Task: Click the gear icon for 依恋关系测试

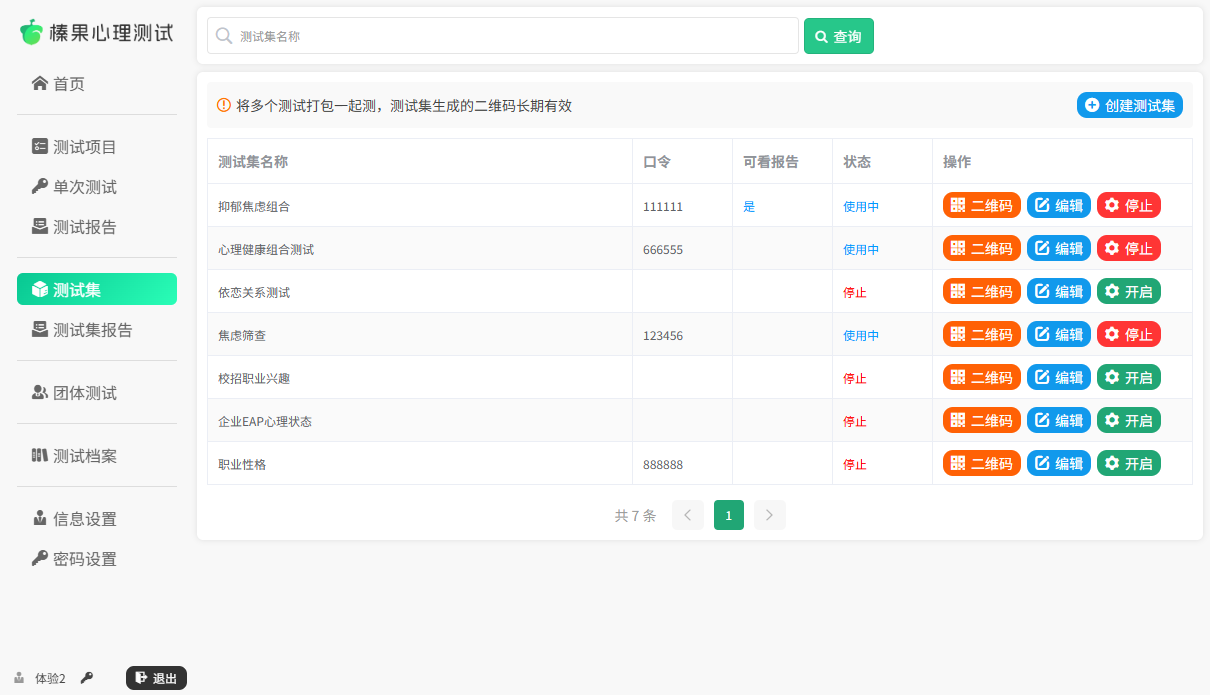Action: coord(1112,291)
